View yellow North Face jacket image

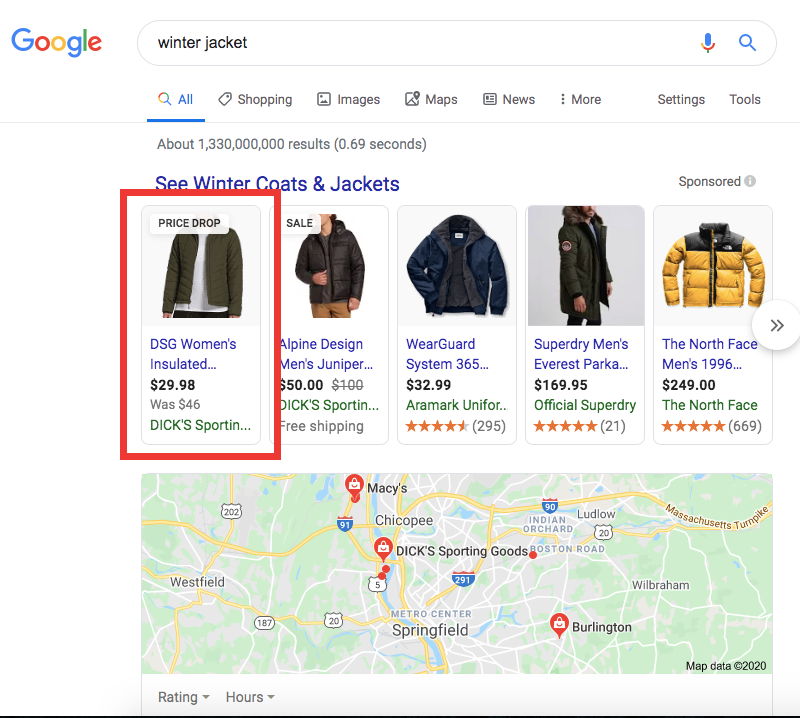pyautogui.click(x=713, y=266)
